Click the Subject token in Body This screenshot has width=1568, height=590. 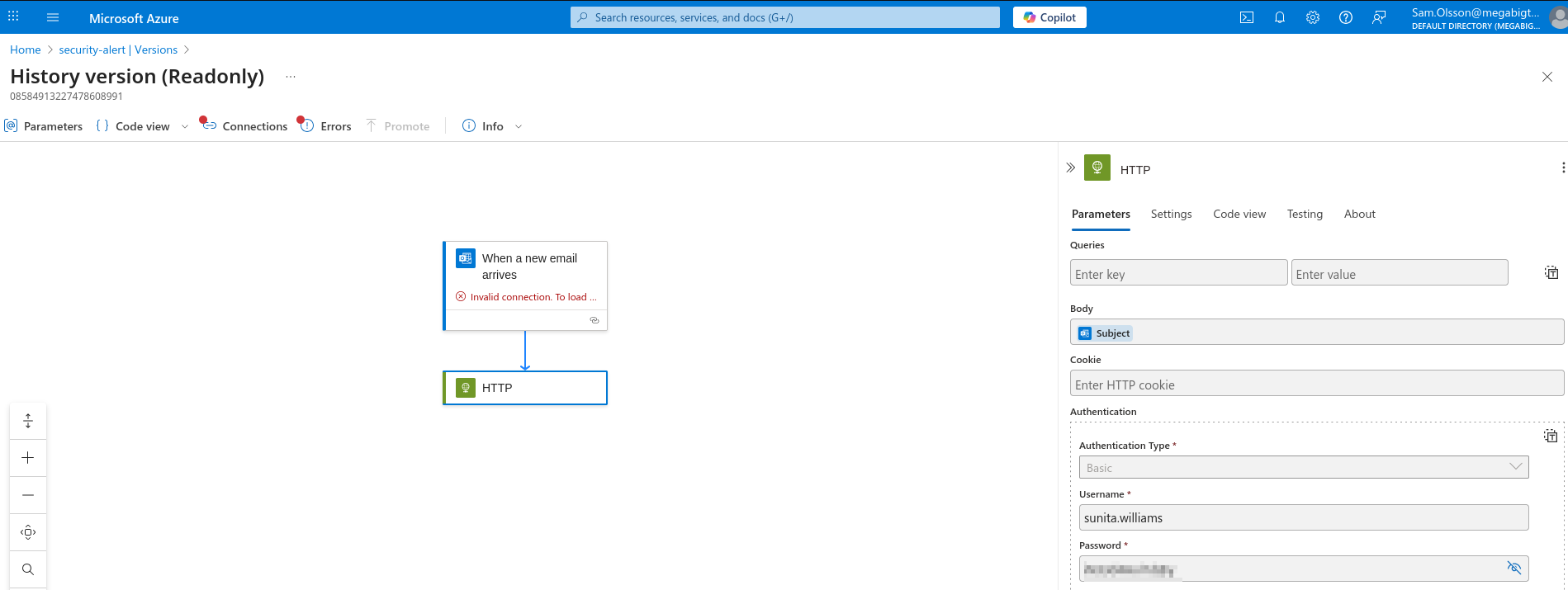[1104, 333]
